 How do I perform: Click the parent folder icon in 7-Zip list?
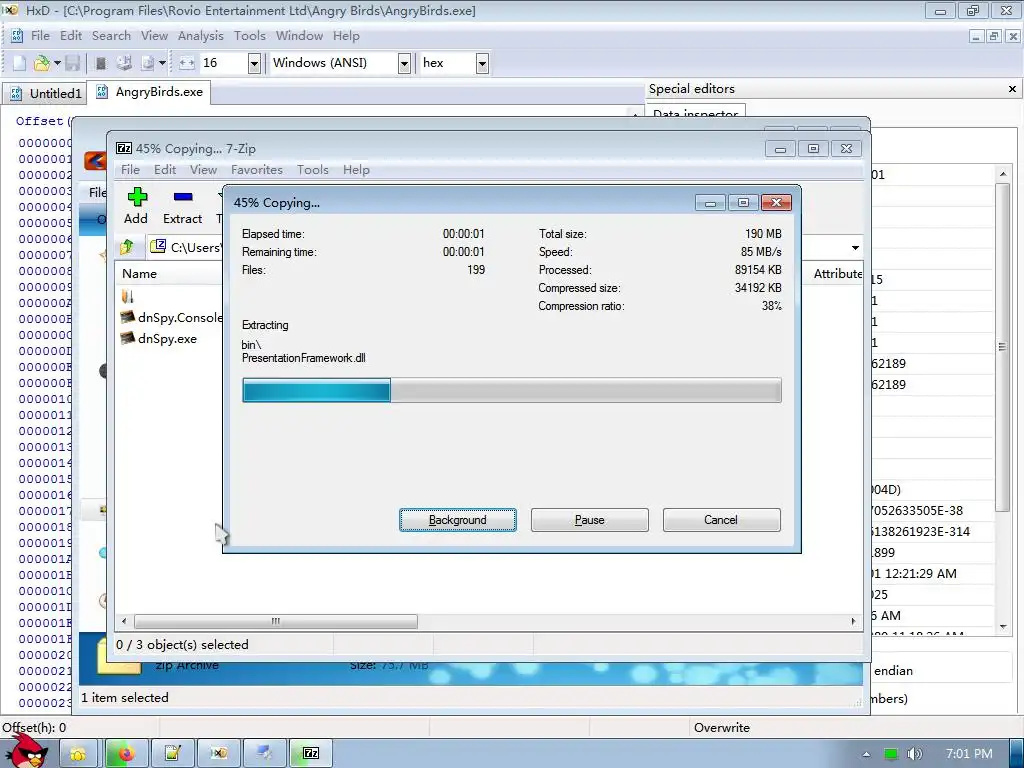[127, 296]
